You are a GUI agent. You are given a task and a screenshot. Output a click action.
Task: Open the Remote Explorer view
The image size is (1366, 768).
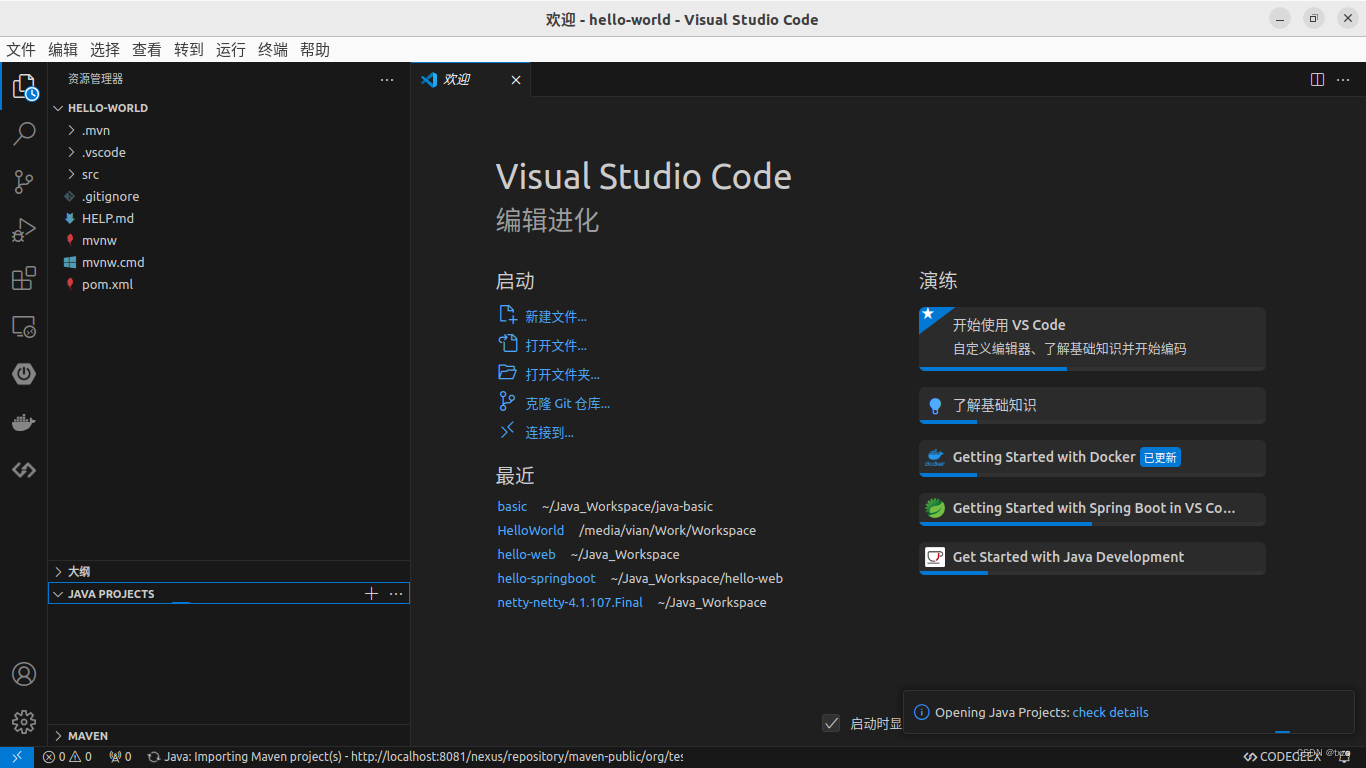24,326
